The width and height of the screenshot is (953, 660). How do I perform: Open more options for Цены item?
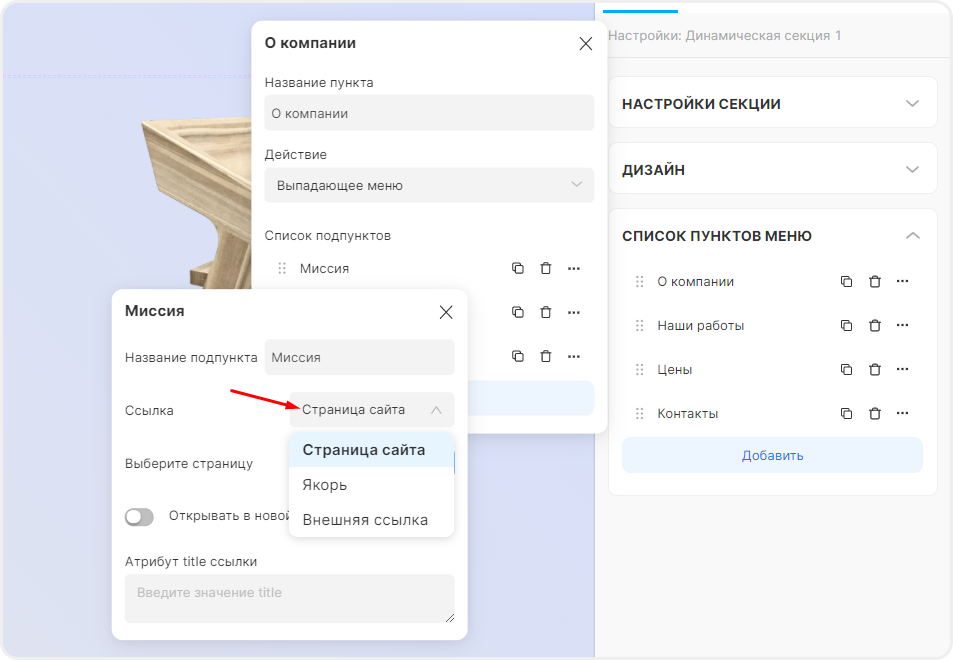(903, 369)
